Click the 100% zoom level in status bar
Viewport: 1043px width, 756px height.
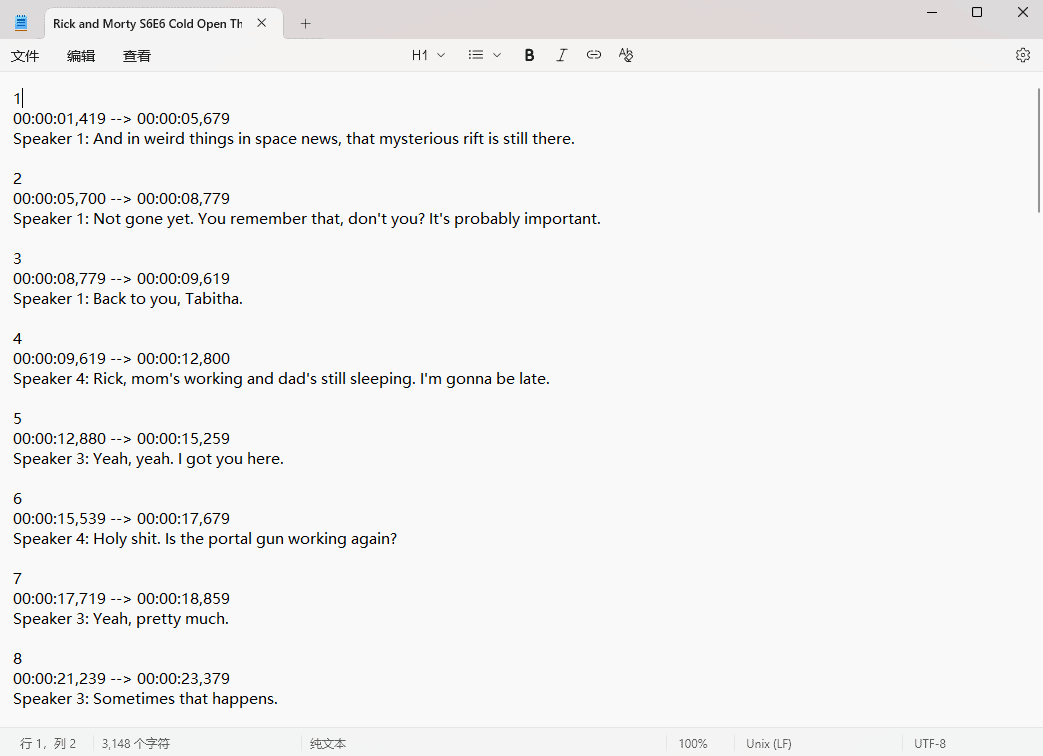pos(693,744)
